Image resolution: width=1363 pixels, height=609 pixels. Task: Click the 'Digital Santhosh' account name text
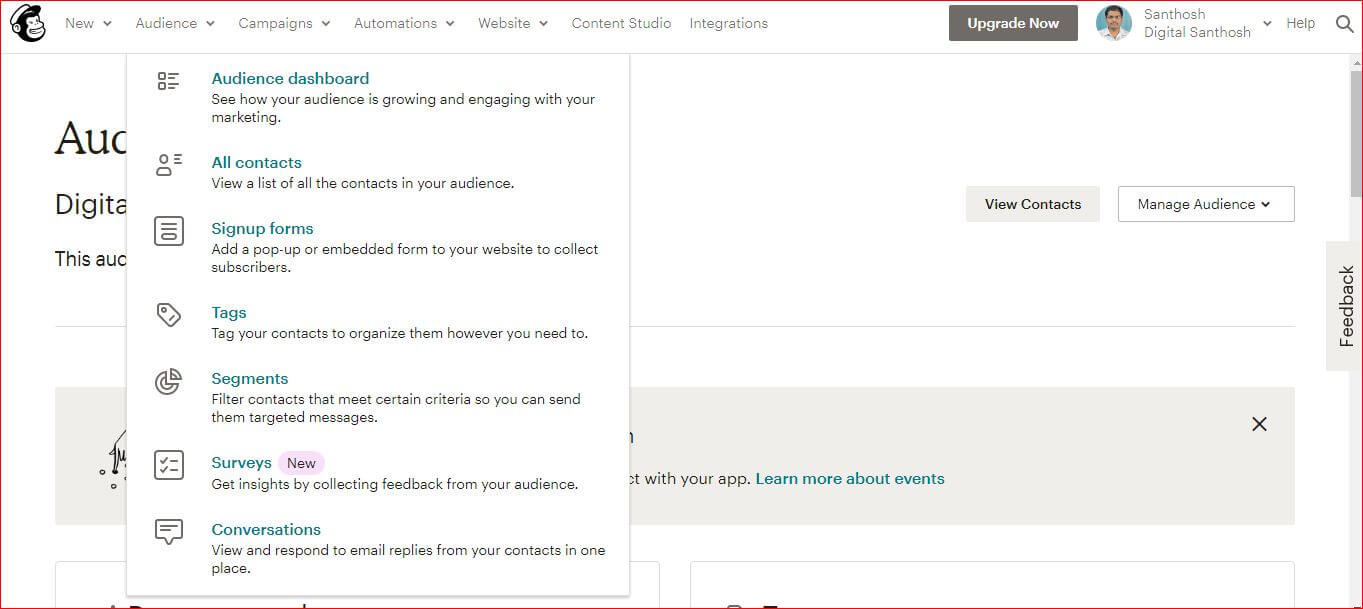tap(1197, 32)
